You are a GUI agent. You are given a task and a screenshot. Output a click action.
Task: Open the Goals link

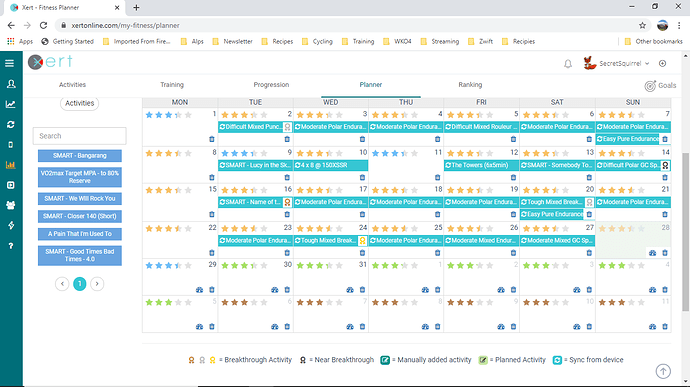click(x=660, y=85)
